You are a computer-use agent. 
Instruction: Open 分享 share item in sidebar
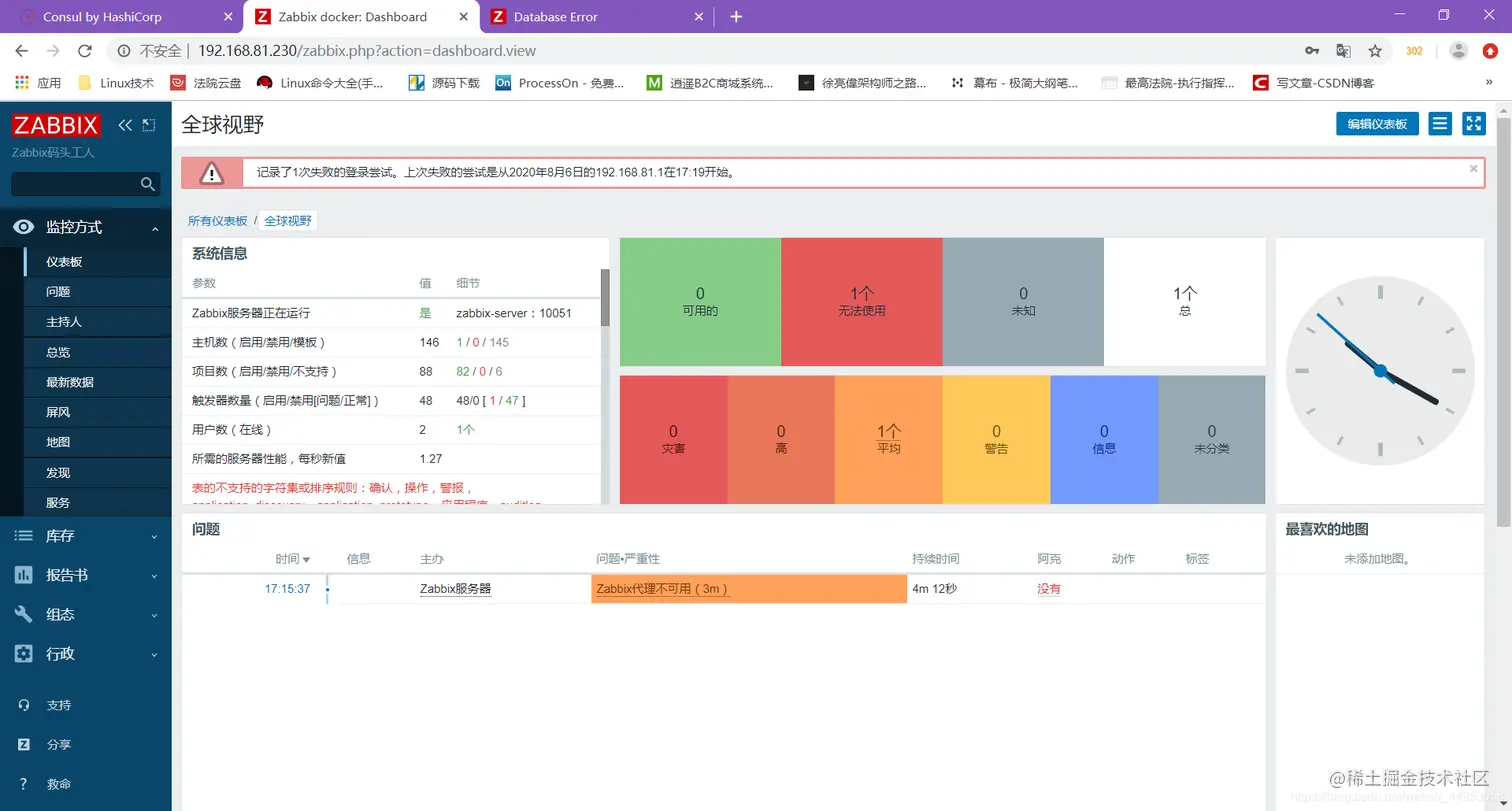[58, 745]
